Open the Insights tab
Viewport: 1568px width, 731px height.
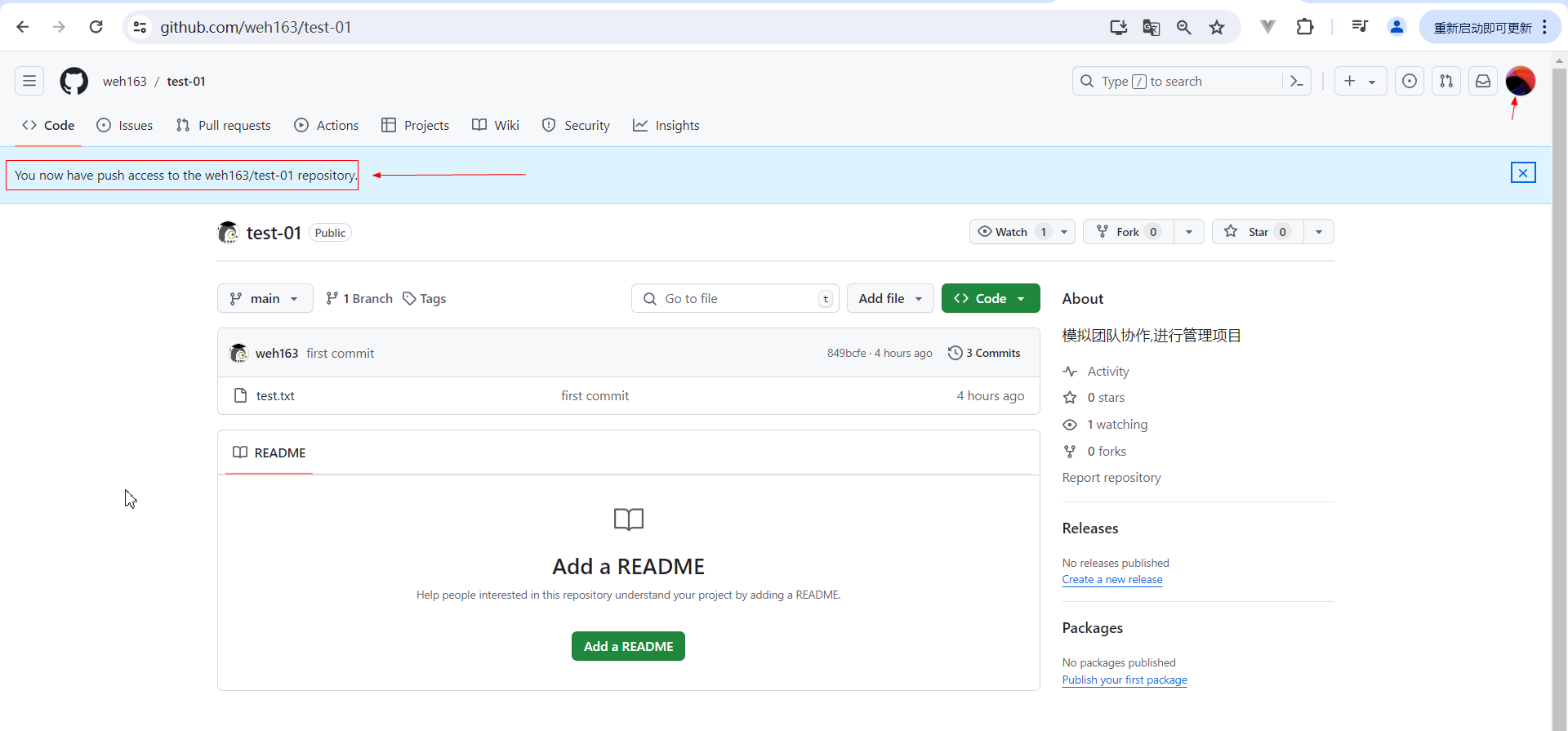(666, 126)
